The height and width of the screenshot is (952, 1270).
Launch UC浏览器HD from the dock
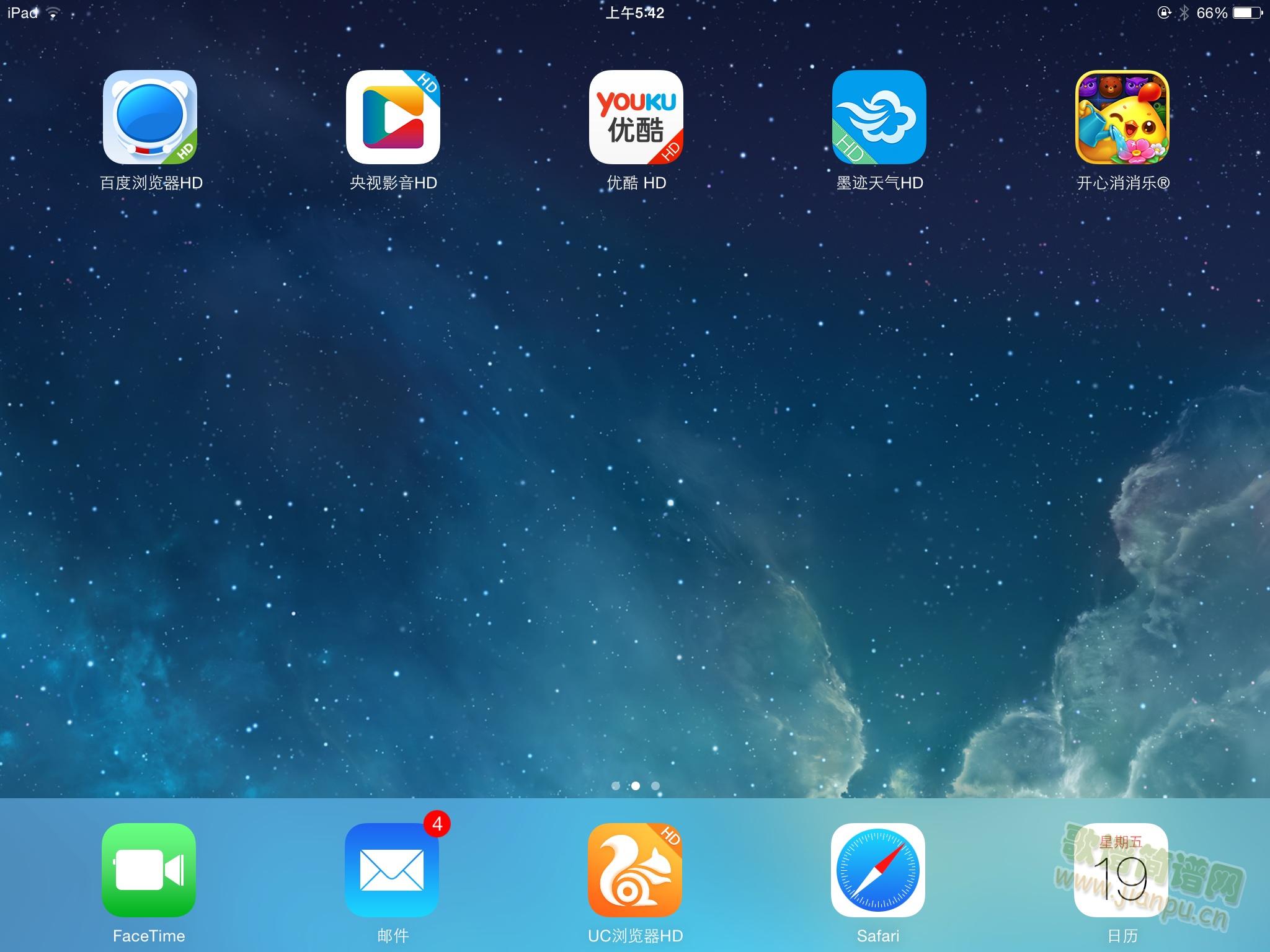(635, 870)
